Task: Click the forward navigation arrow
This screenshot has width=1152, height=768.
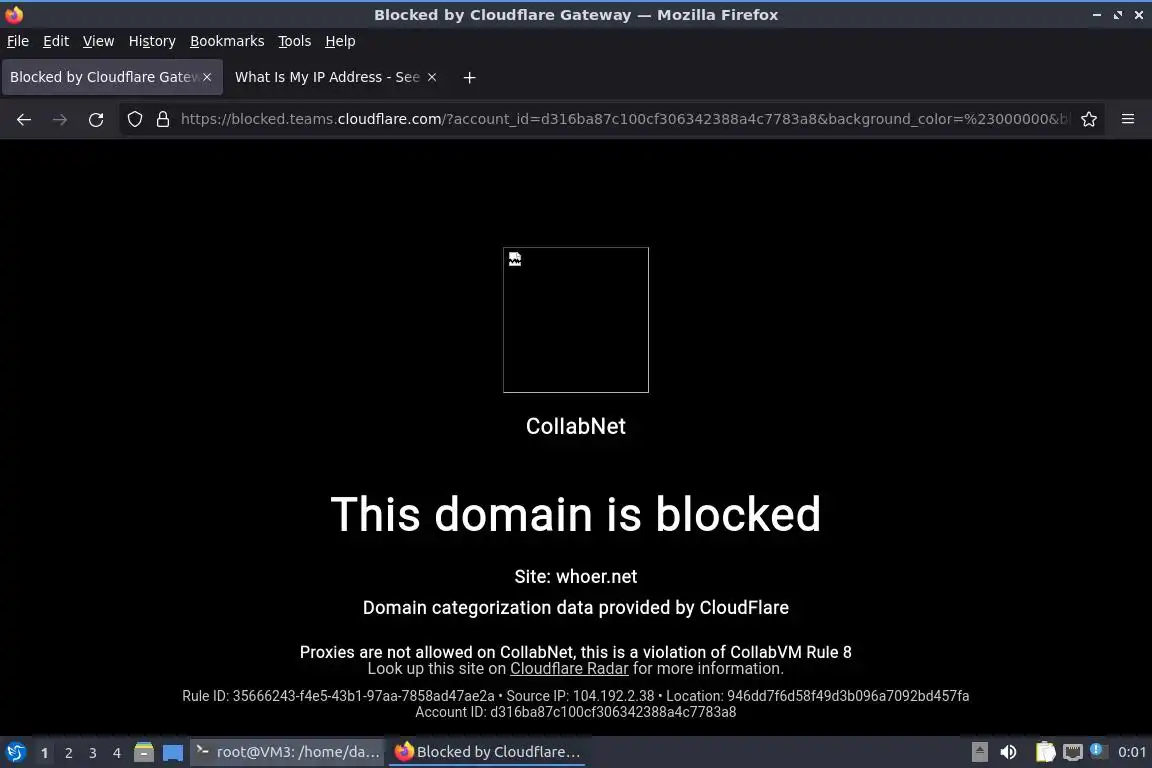Action: 60,120
